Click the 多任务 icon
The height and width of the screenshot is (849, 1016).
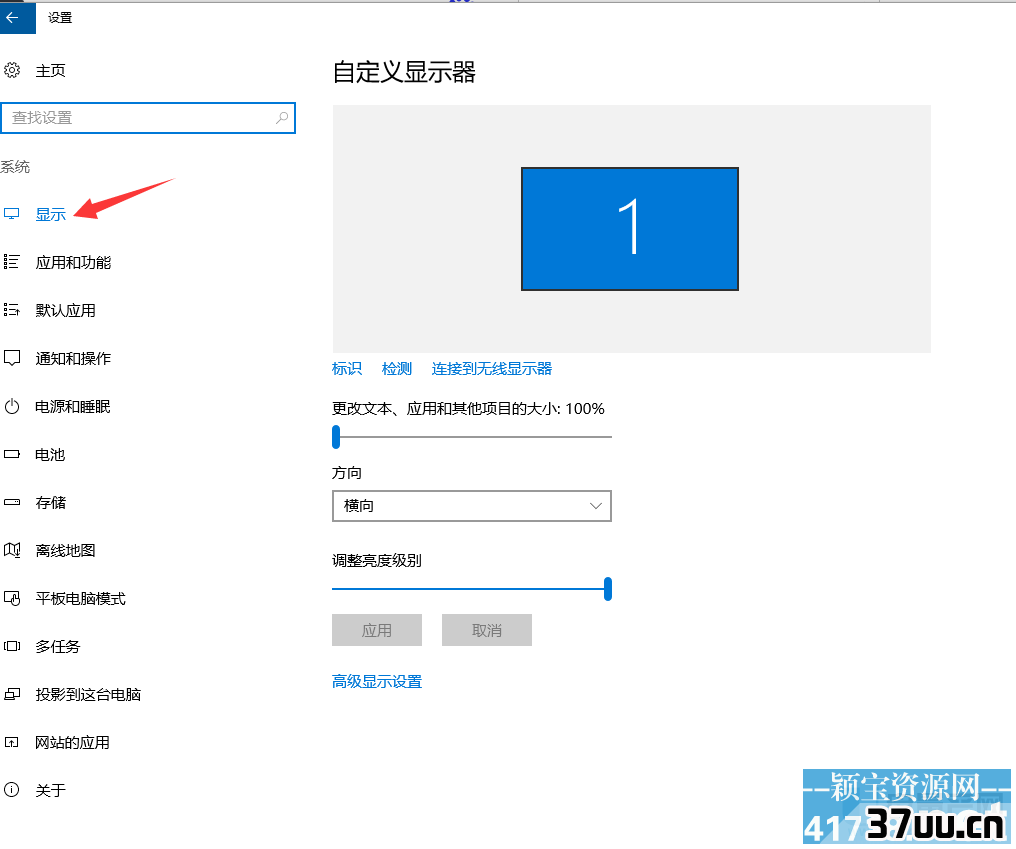[12, 646]
